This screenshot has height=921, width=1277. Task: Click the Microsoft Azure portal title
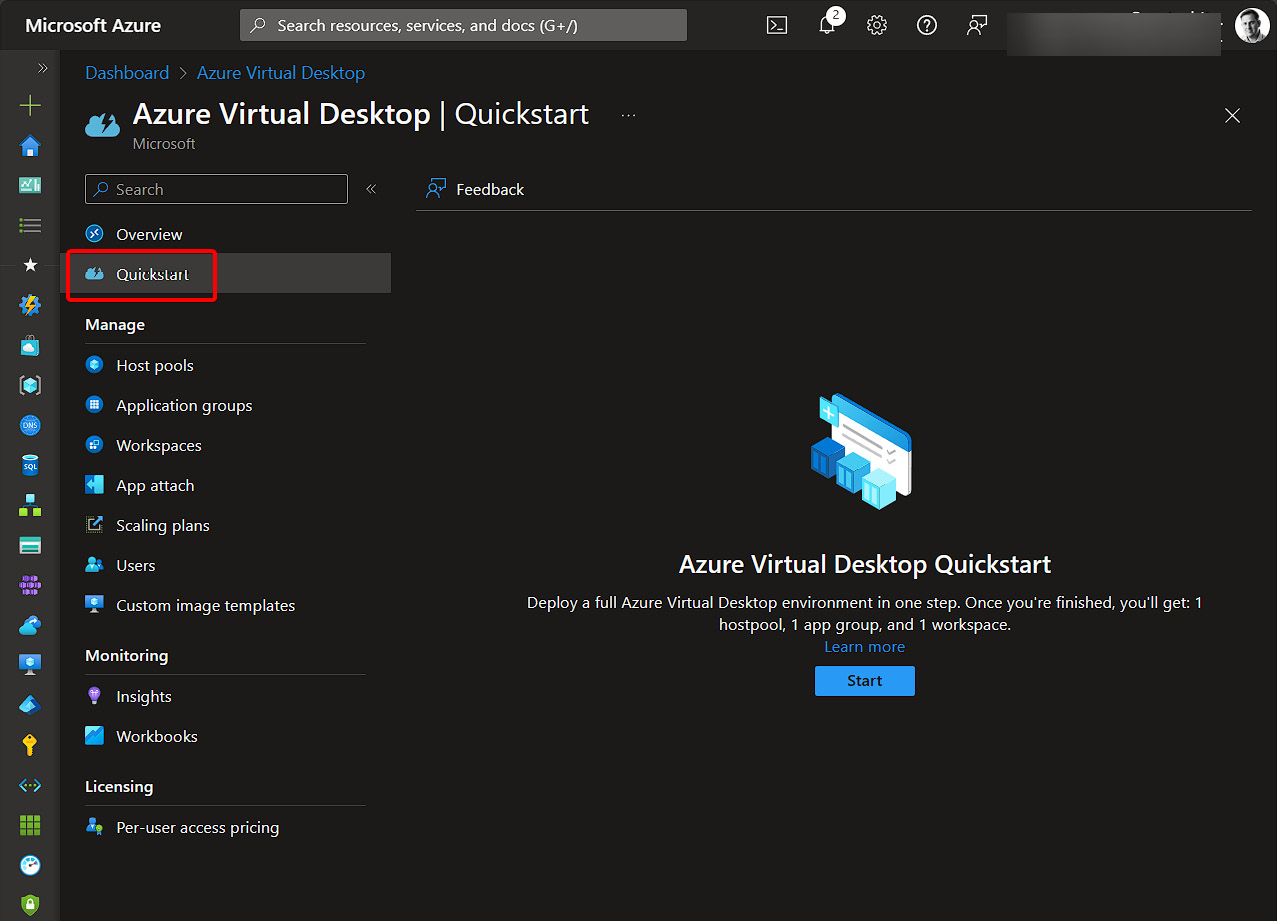pyautogui.click(x=93, y=26)
